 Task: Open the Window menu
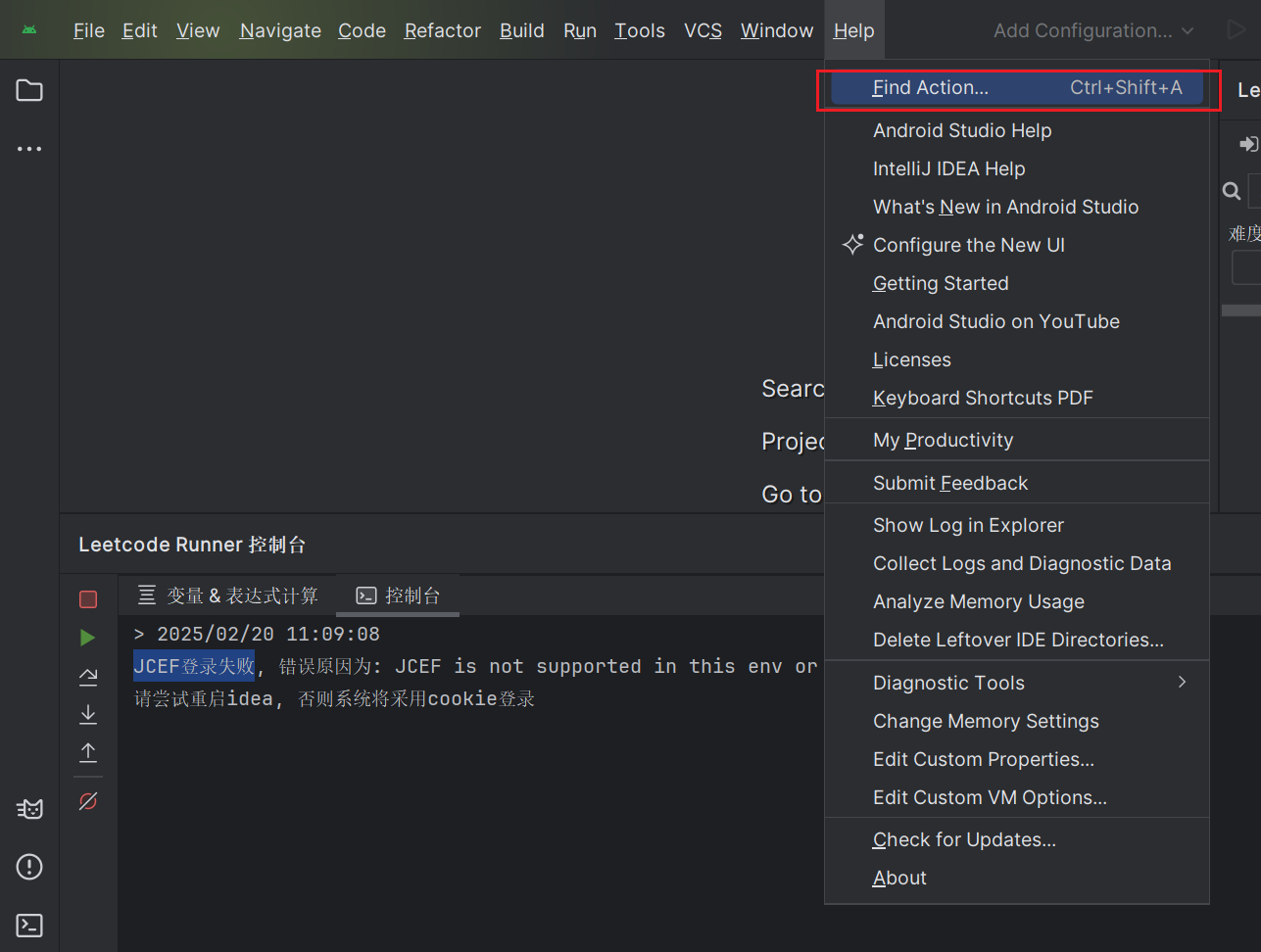[777, 30]
